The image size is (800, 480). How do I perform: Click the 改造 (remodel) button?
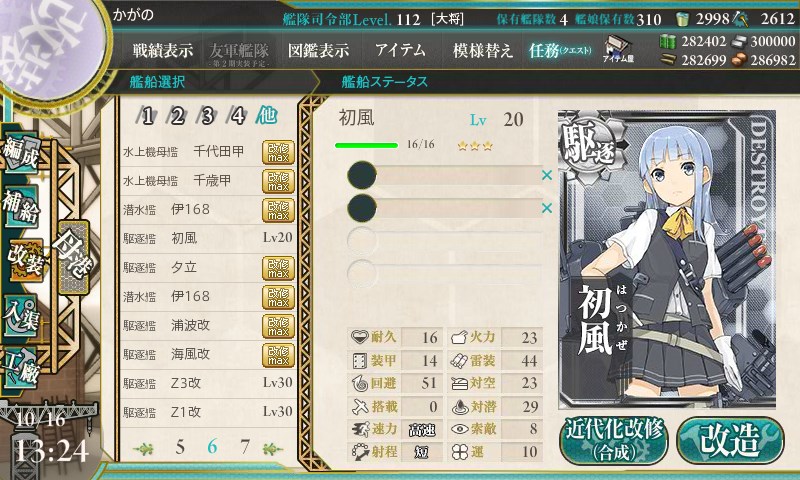(x=730, y=440)
